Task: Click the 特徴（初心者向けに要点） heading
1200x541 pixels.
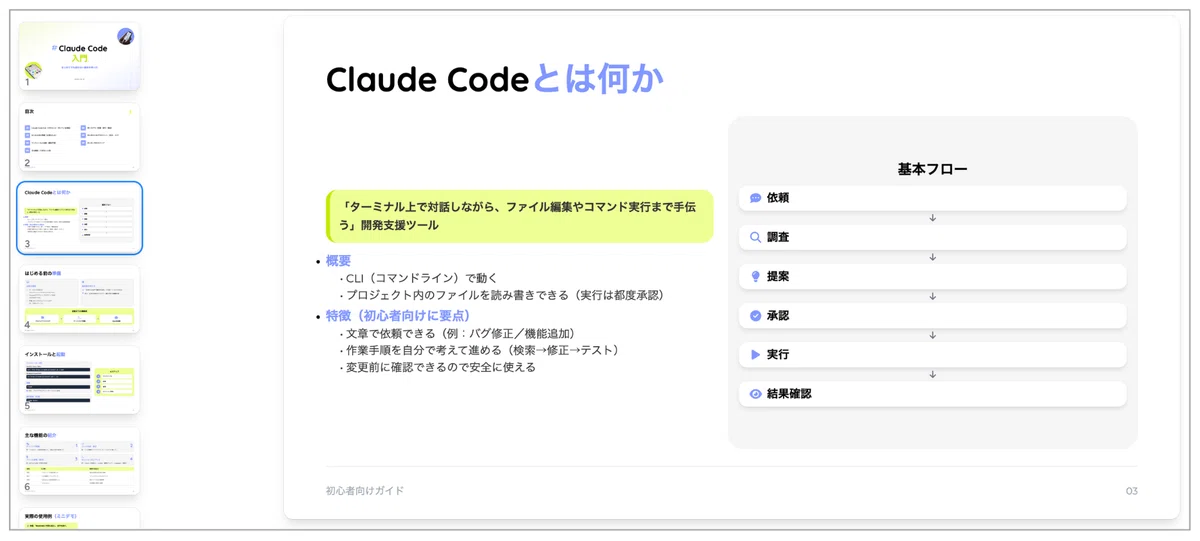Action: point(398,315)
